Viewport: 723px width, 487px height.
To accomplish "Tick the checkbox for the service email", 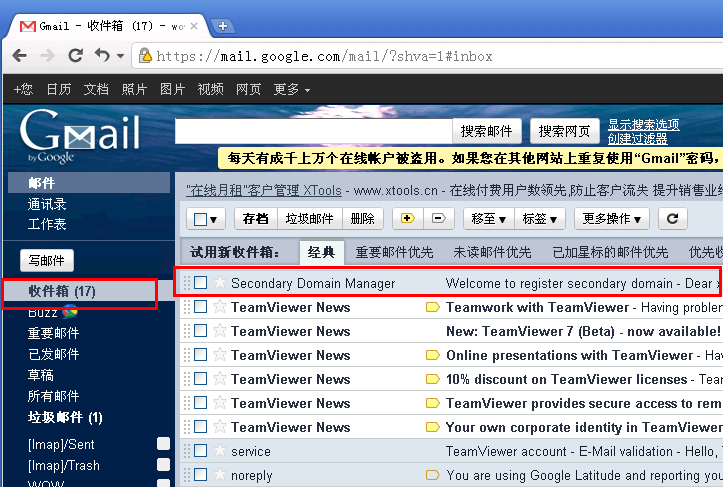I will coord(201,451).
